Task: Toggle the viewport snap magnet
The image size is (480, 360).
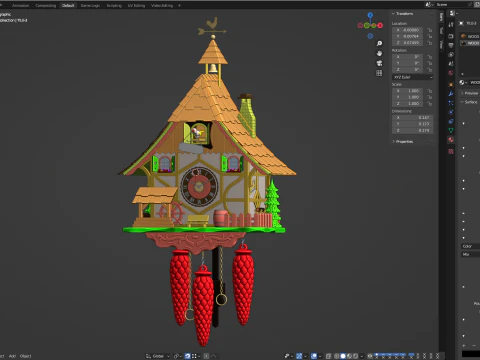Action: (x=187, y=356)
